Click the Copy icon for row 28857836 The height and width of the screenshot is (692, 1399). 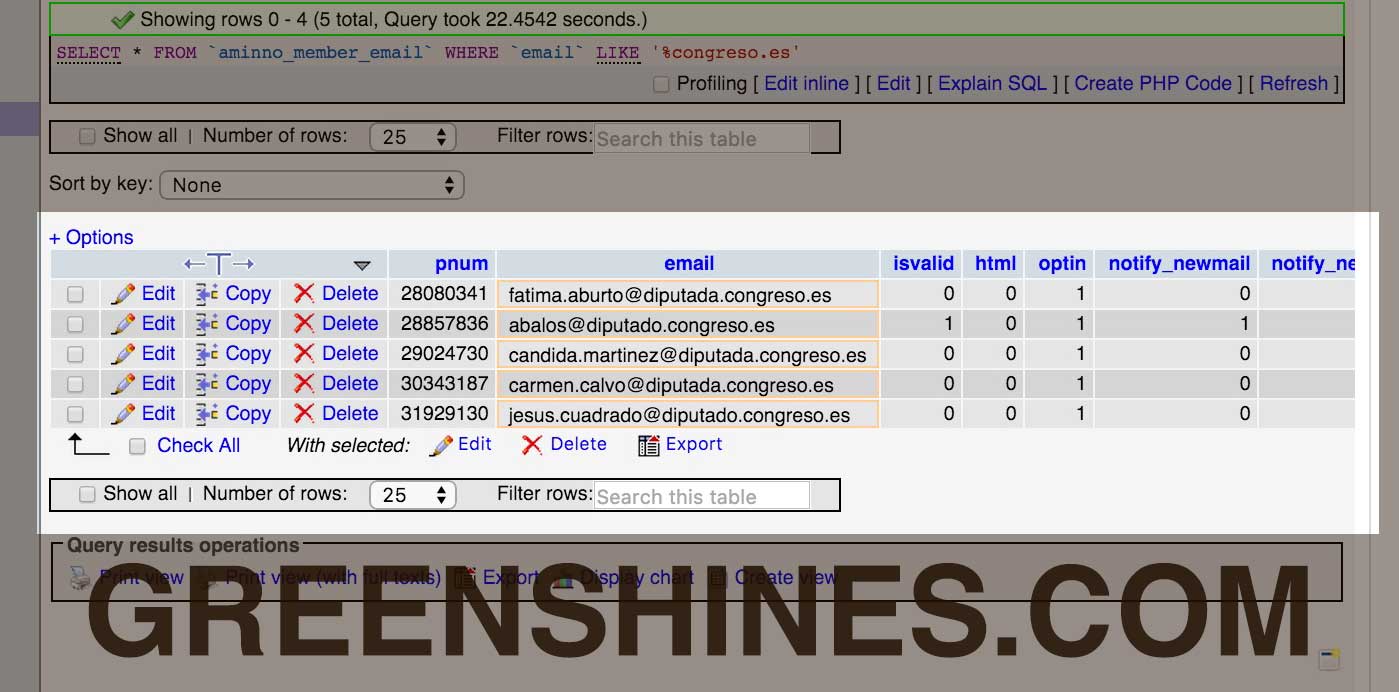[x=208, y=324]
